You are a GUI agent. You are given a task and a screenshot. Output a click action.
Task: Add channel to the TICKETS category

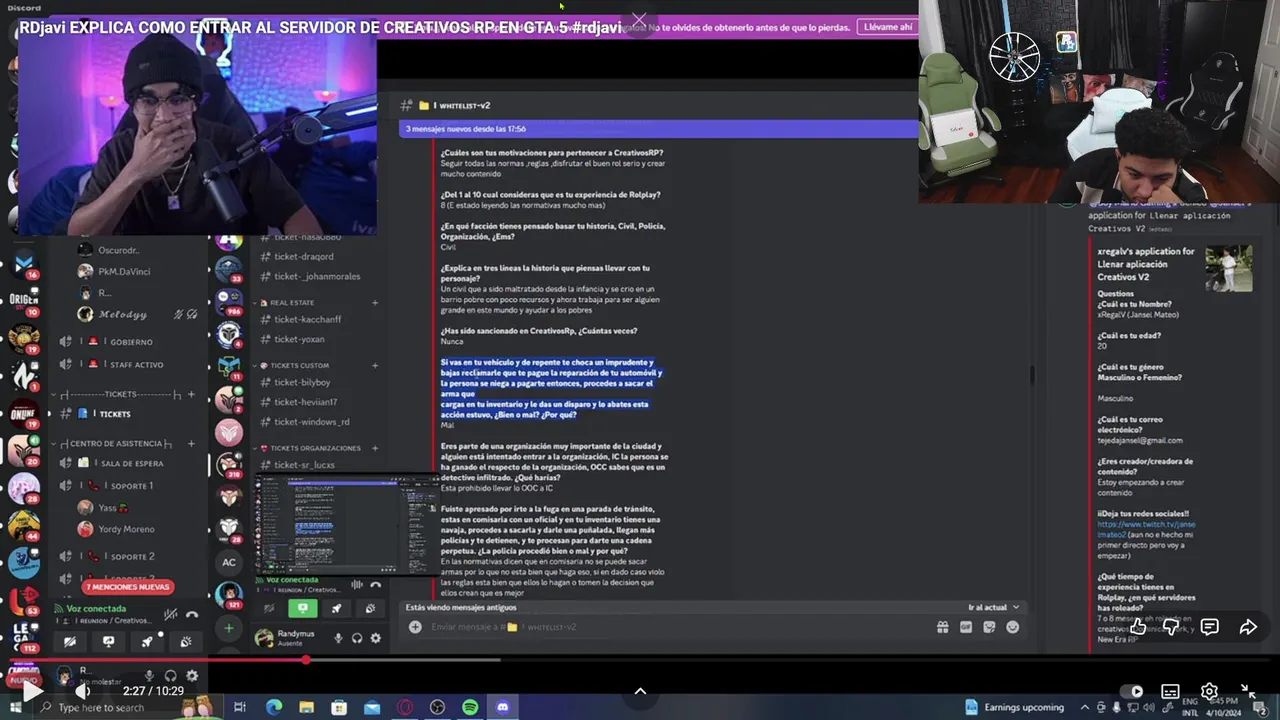[x=191, y=394]
